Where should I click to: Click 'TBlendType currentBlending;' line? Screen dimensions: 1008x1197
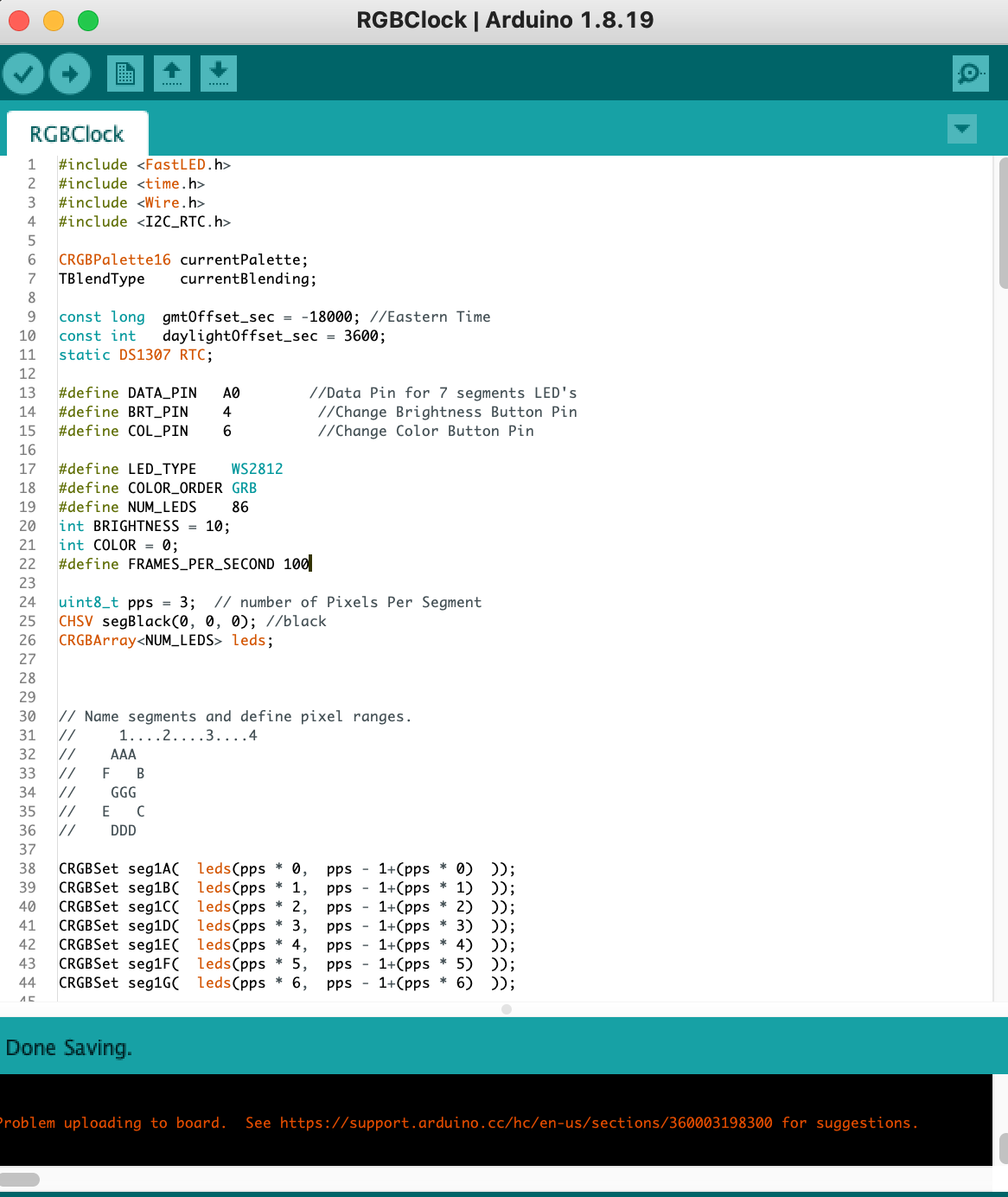tap(188, 278)
